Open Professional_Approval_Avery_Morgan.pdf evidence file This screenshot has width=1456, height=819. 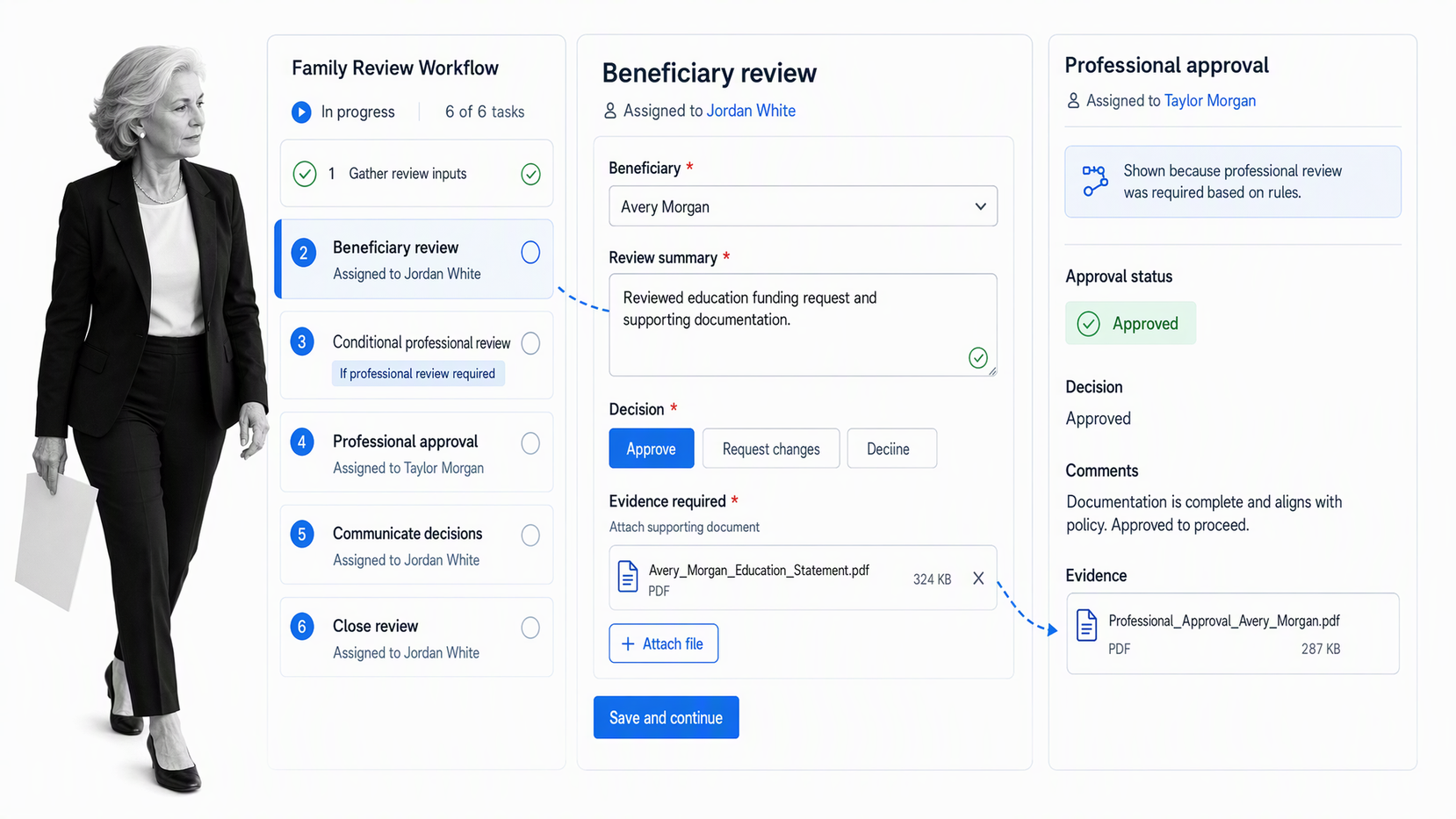pos(1233,634)
